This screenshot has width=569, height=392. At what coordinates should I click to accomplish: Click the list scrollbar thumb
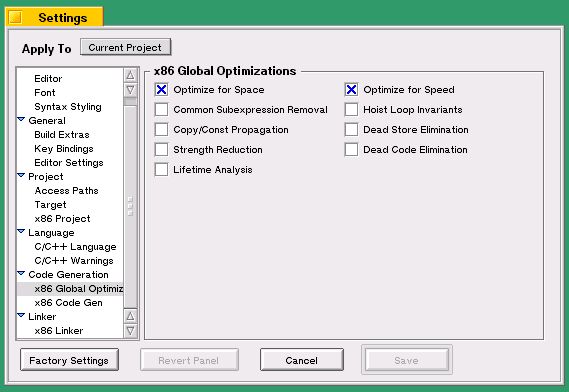click(x=130, y=206)
